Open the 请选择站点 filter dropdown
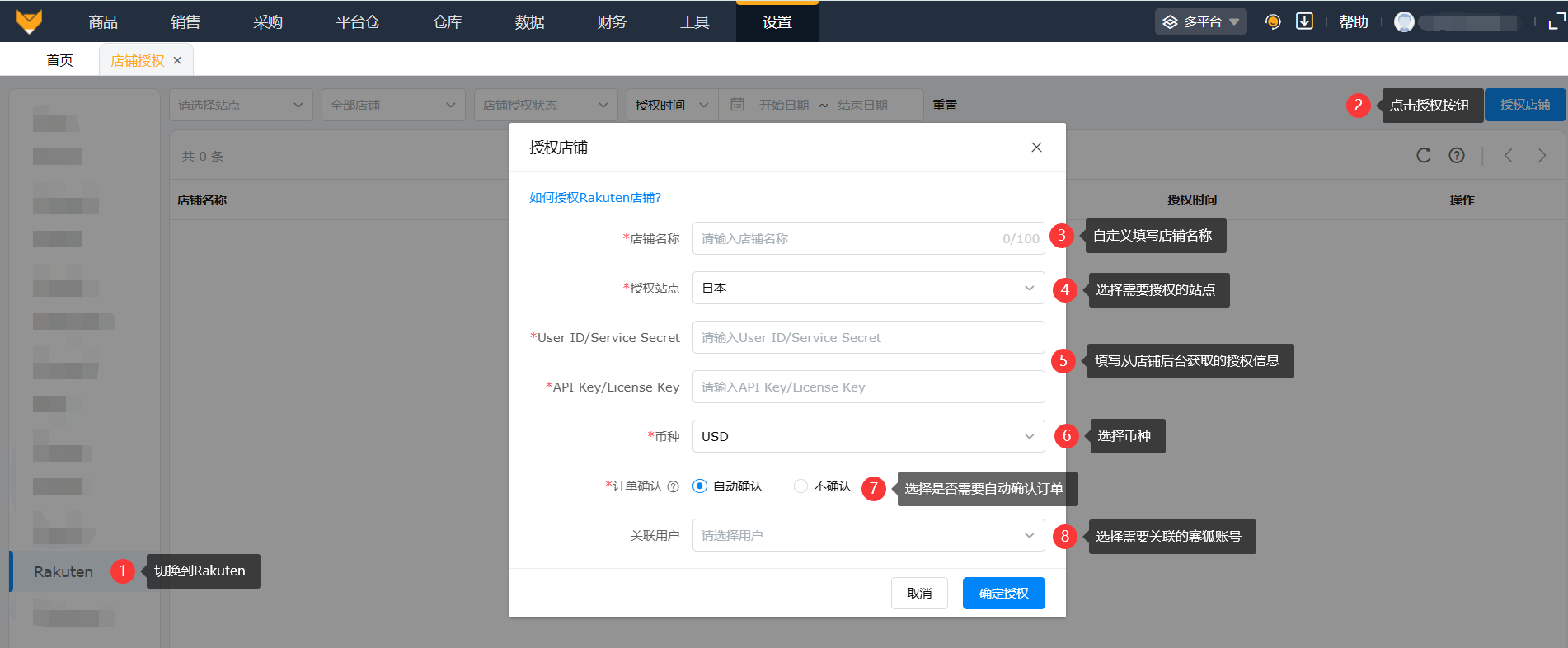Screen dimensions: 1568x648 point(241,105)
